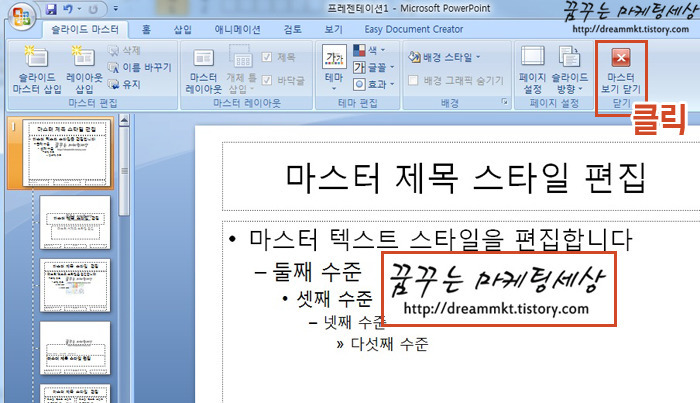Click the master title text 마스터 제목 스타일 편집
The image size is (700, 403).
tap(466, 177)
